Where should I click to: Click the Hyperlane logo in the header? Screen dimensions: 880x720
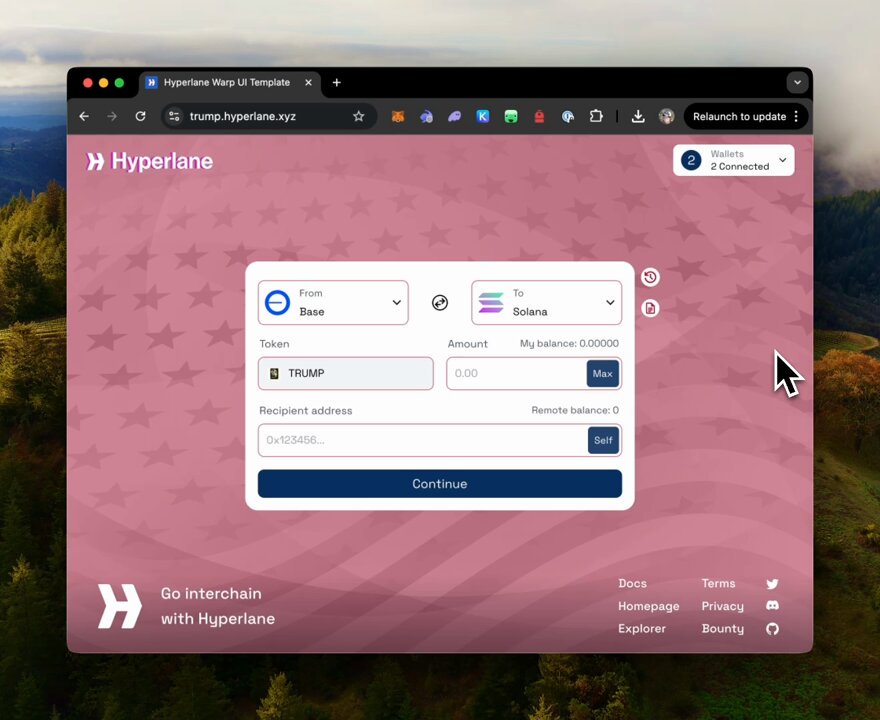(149, 162)
